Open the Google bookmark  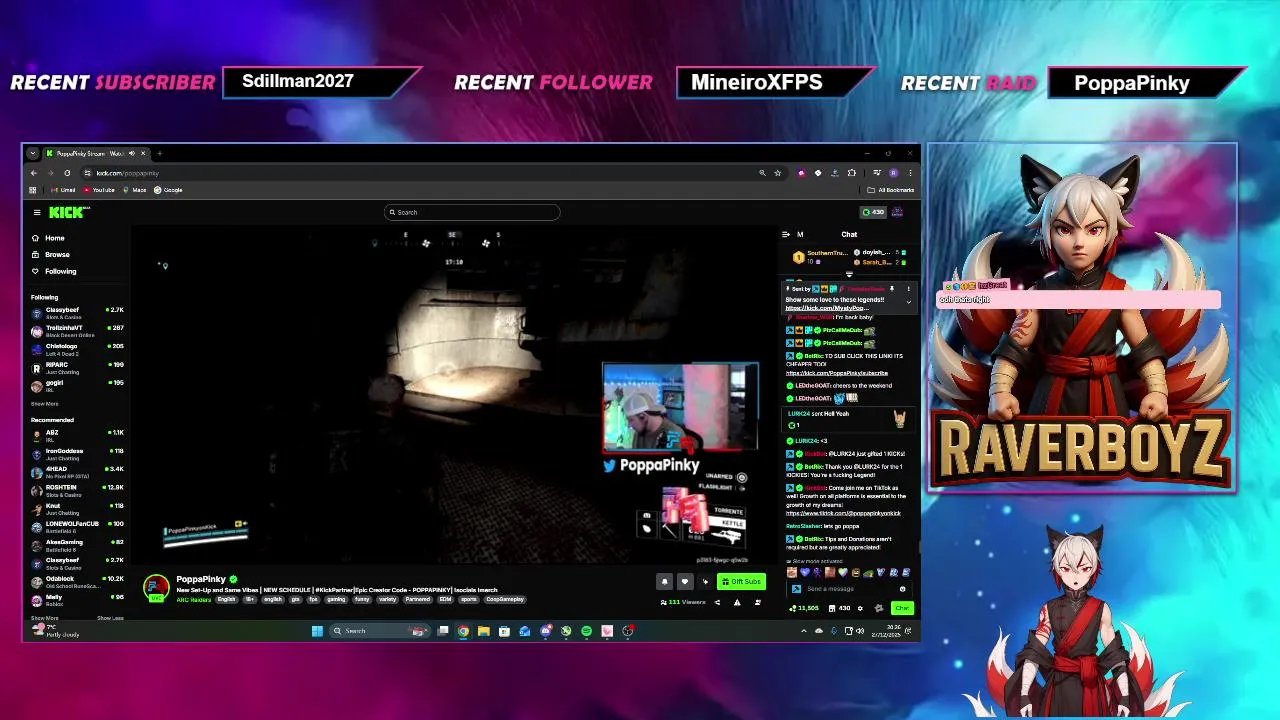pos(168,190)
